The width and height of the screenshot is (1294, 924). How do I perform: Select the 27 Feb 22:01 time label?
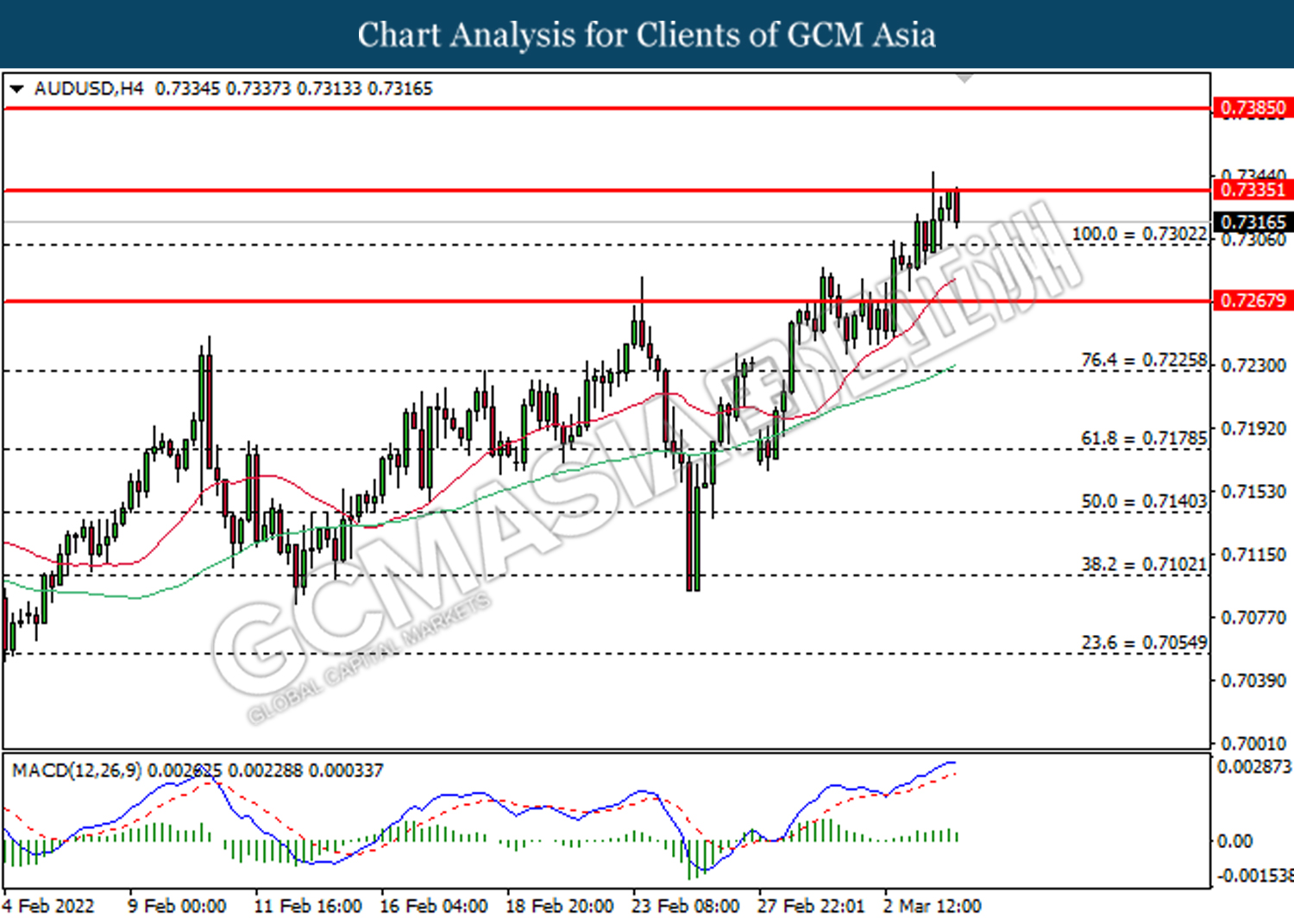coord(811,906)
